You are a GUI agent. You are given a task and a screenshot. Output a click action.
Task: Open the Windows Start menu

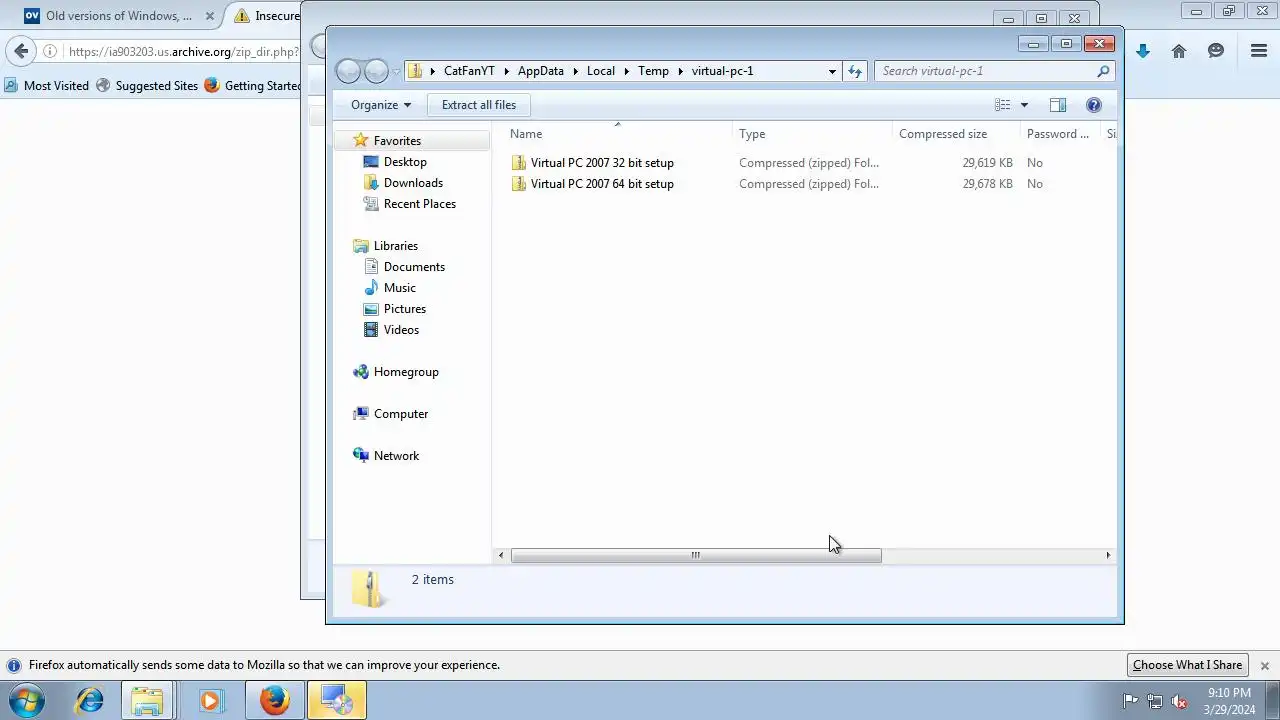click(27, 701)
